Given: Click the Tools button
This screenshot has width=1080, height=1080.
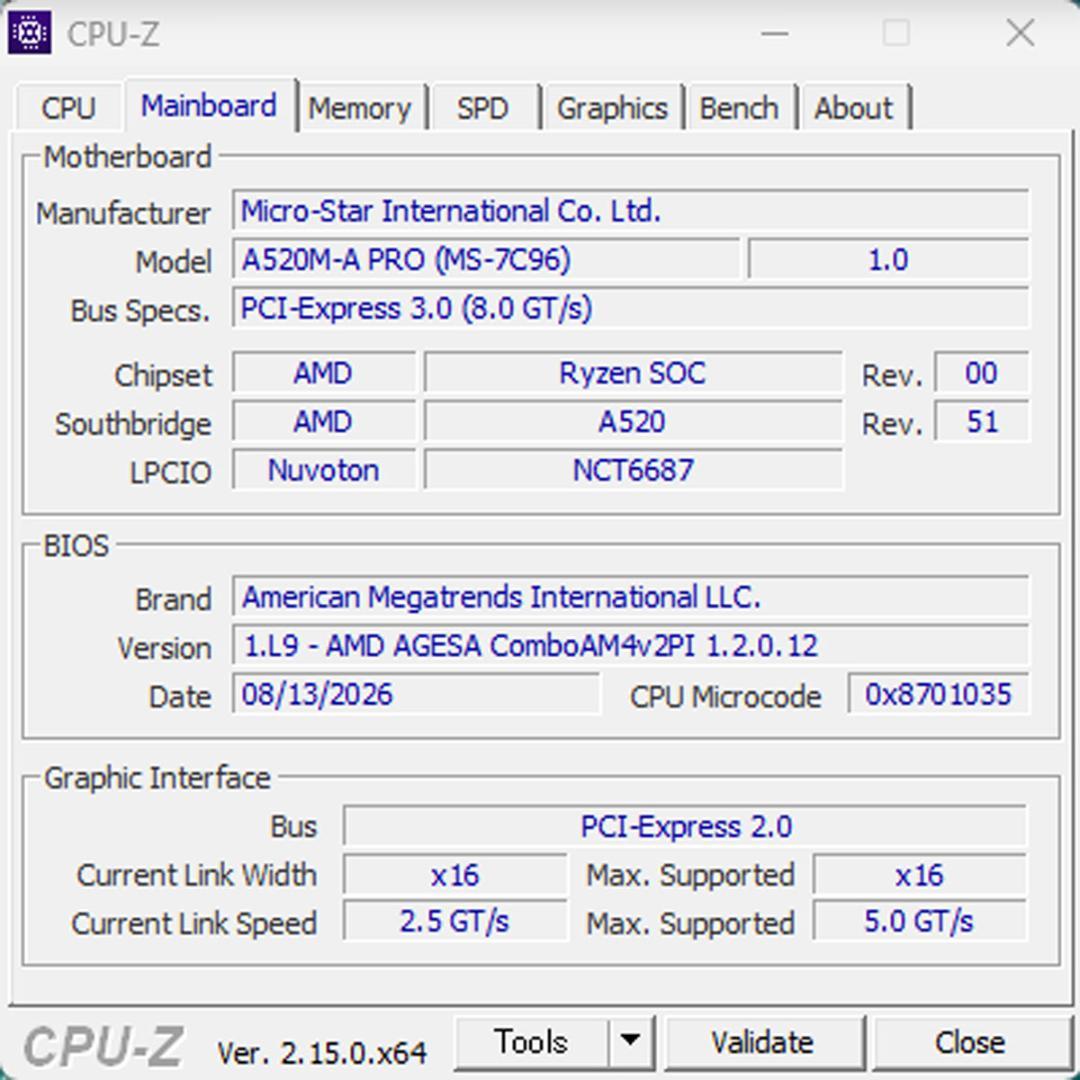Looking at the screenshot, I should pos(532,1041).
